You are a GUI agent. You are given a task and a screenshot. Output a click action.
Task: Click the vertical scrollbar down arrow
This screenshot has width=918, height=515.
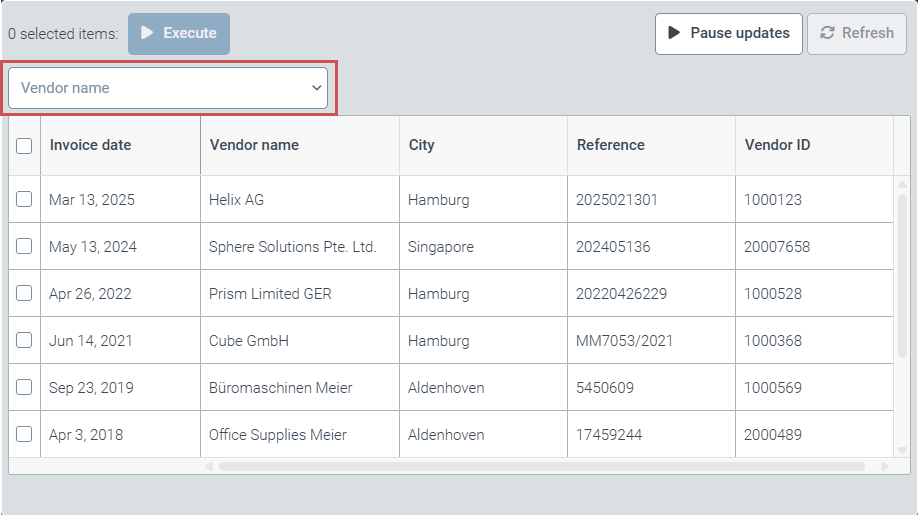point(902,450)
